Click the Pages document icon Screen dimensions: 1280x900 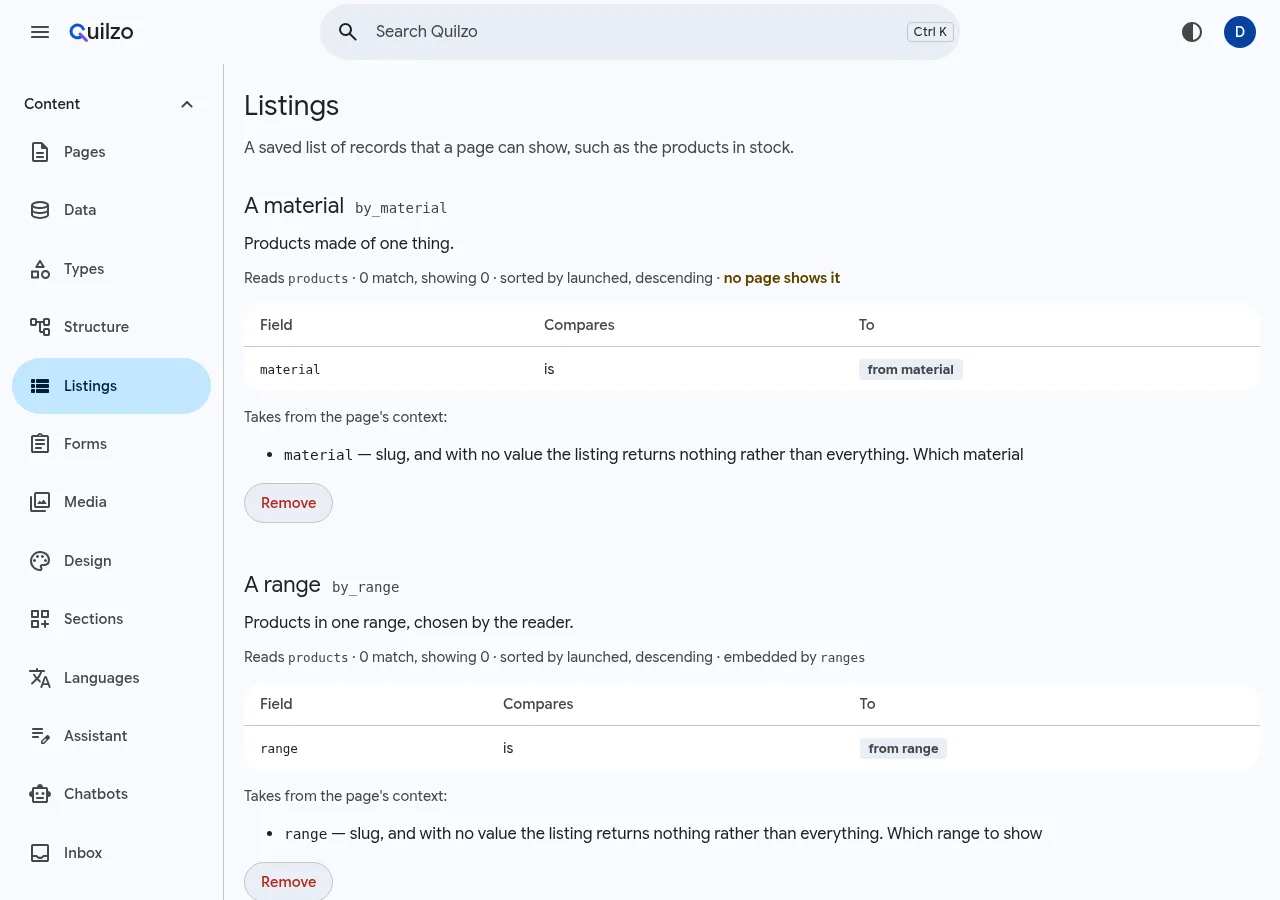point(40,152)
